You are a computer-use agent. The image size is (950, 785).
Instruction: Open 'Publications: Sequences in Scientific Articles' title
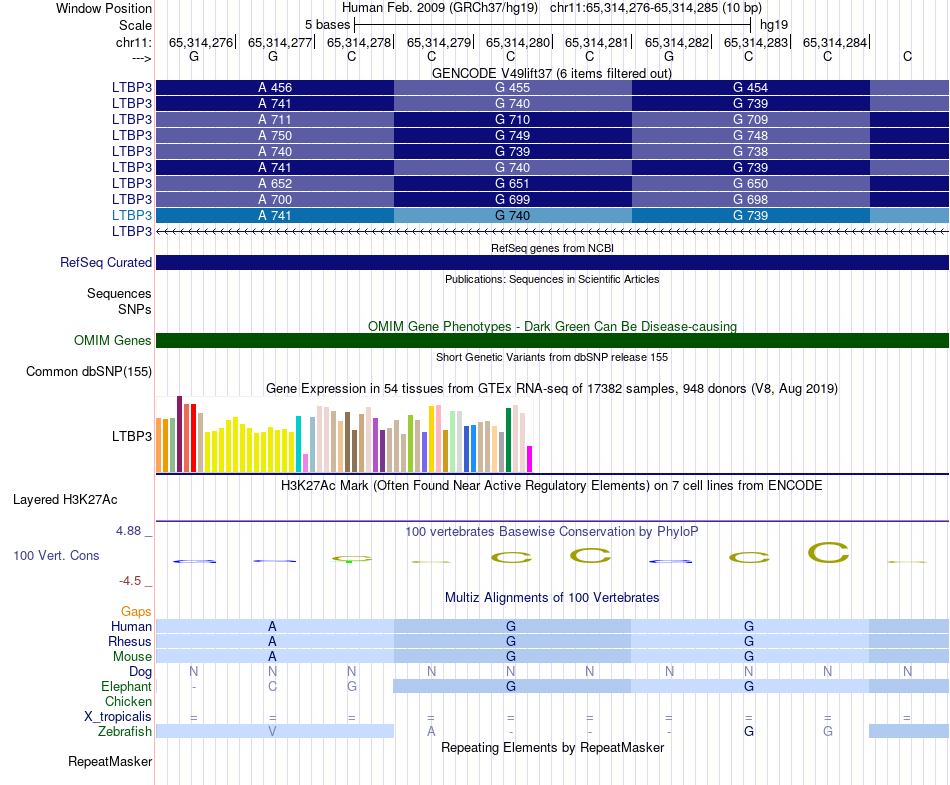point(552,279)
